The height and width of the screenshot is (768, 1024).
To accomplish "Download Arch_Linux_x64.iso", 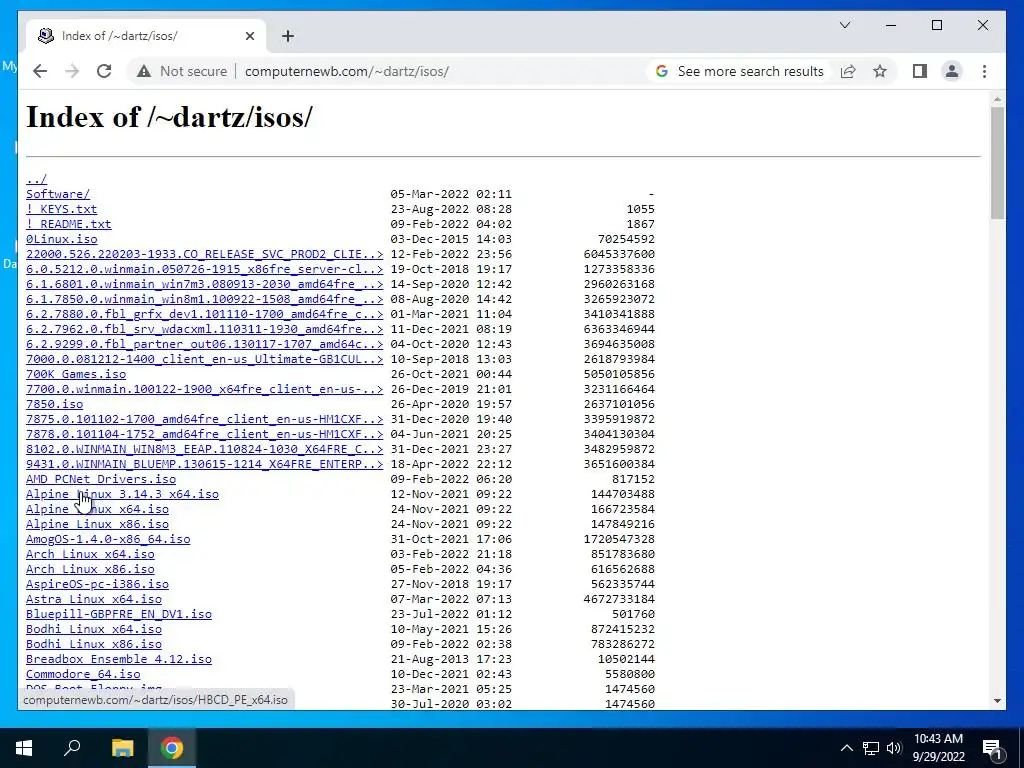I will point(90,554).
